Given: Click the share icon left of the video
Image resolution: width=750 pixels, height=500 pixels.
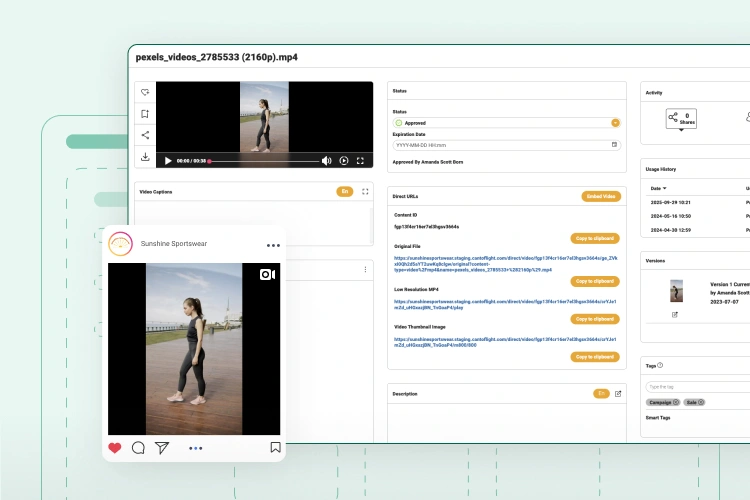Looking at the screenshot, I should click(x=145, y=135).
